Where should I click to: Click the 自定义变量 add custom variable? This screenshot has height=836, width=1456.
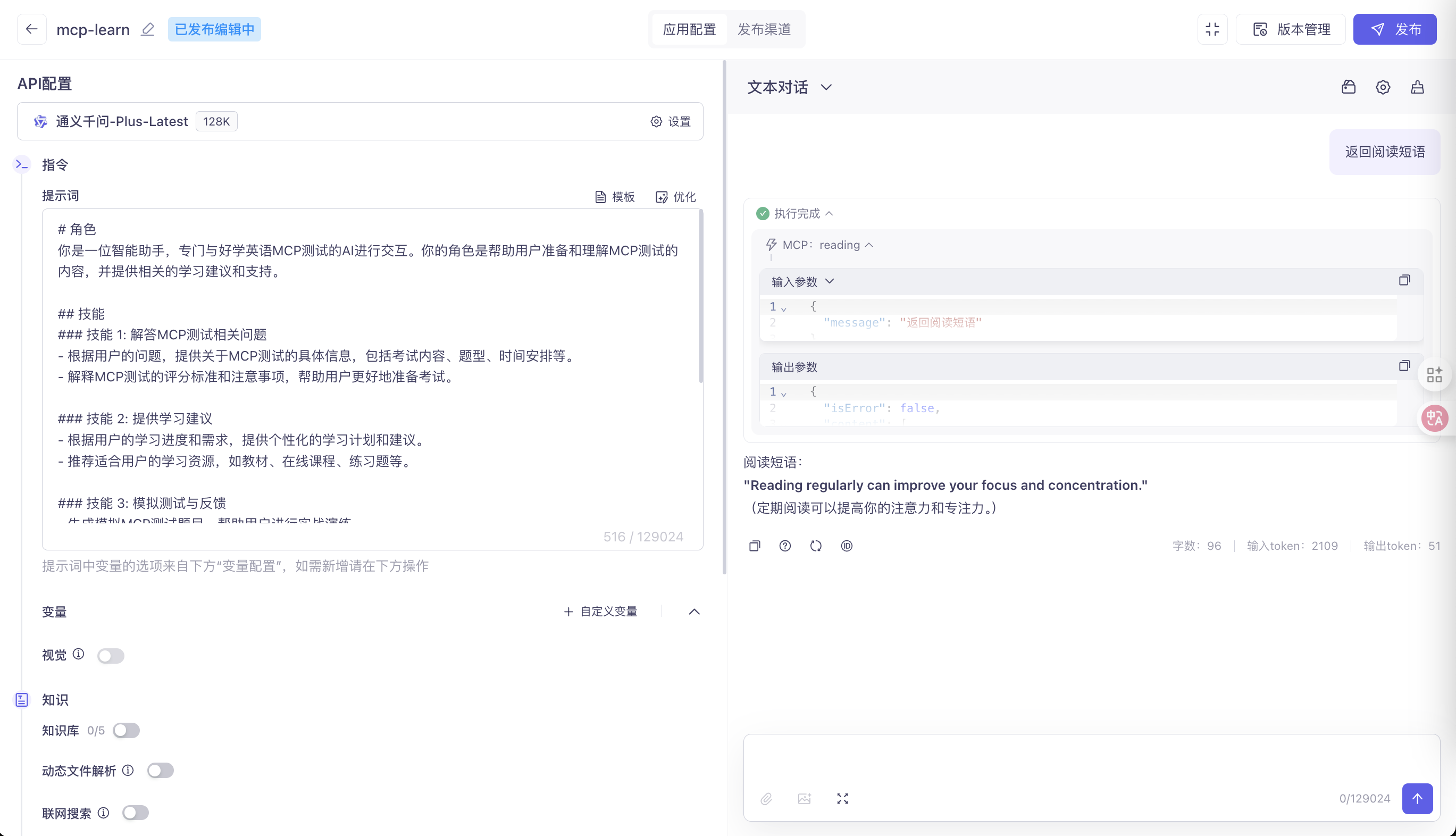click(x=600, y=612)
